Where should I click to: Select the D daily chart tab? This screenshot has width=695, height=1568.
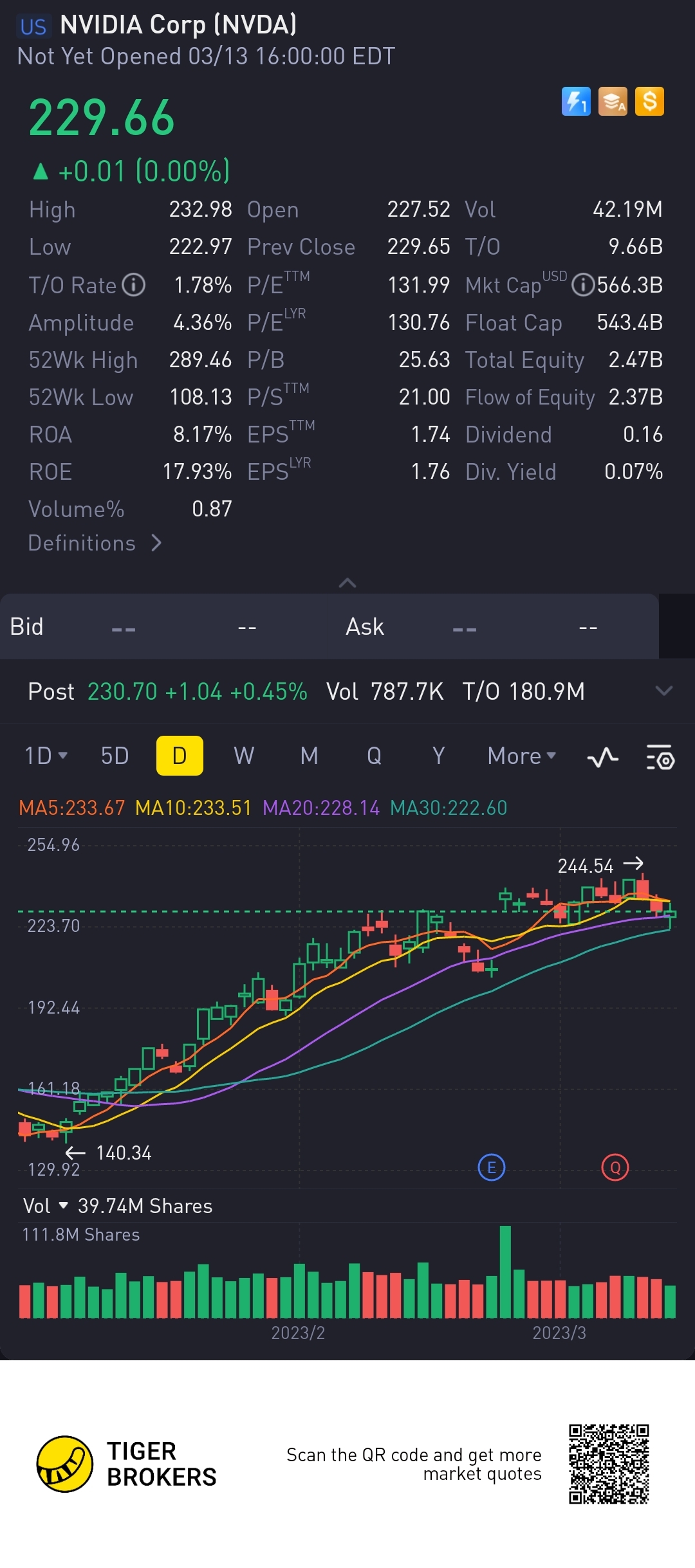[x=180, y=756]
